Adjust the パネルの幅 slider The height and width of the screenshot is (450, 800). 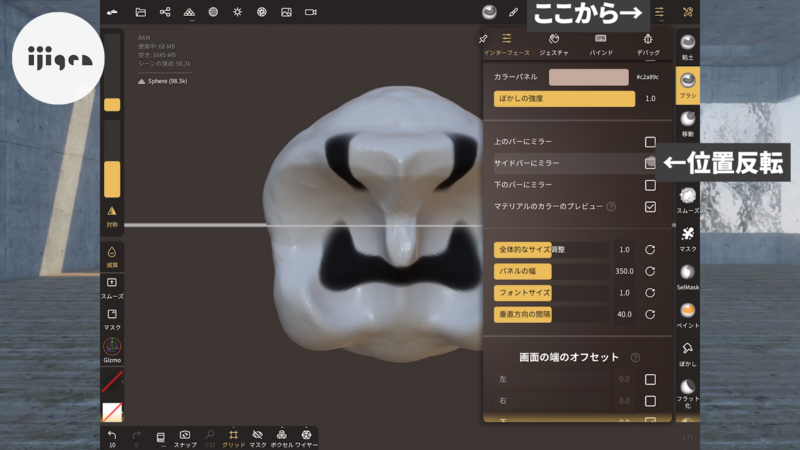tap(551, 271)
